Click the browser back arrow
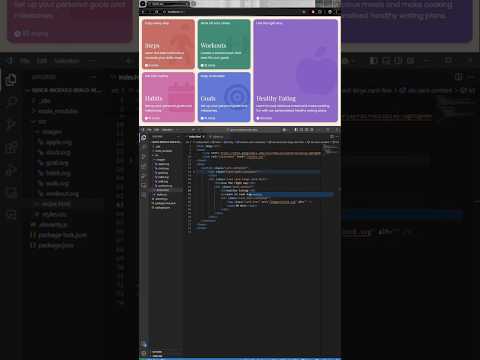Screen dimensions: 480x360 point(143,12)
